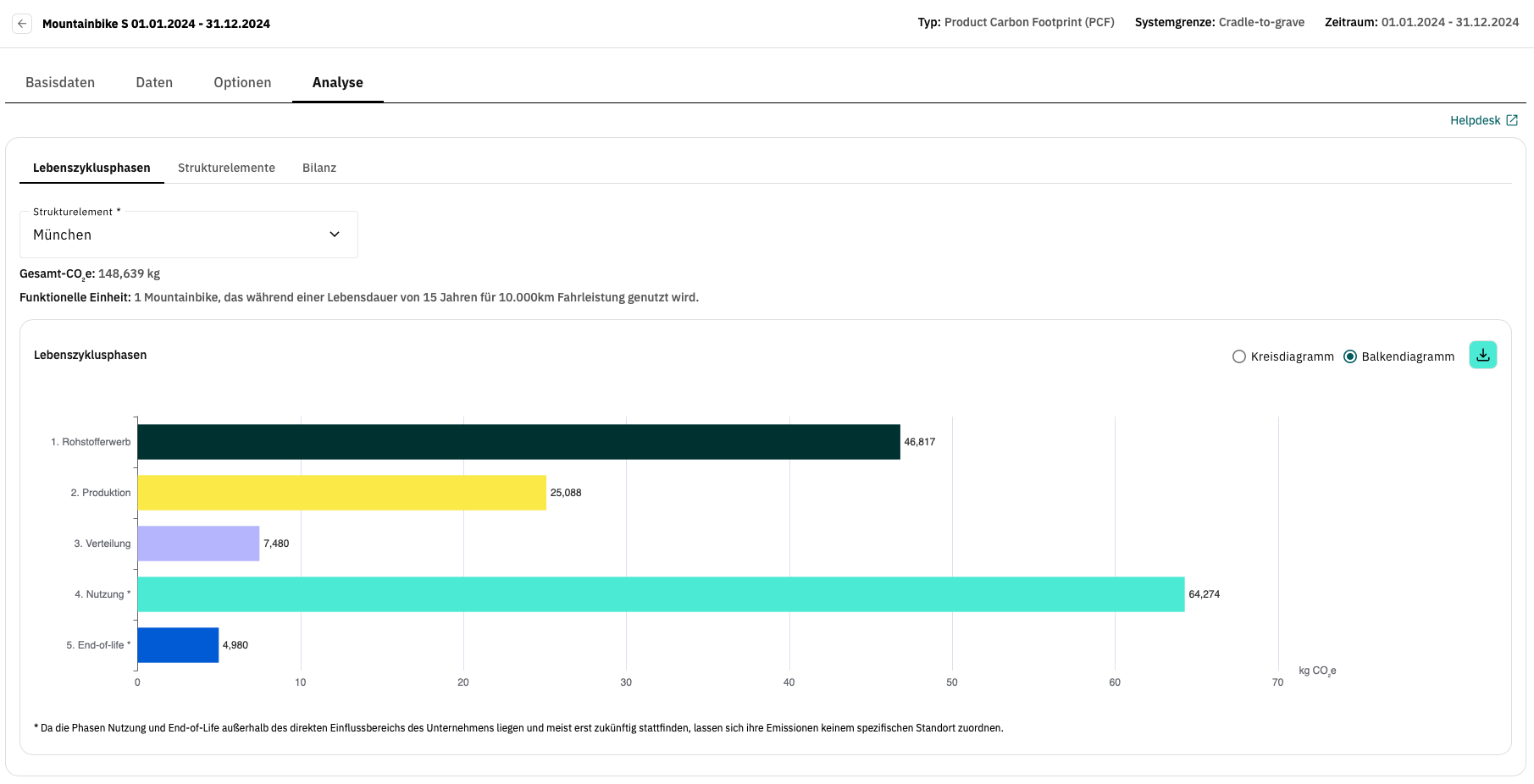Click the back arrow icon
1534x784 pixels.
[22, 24]
